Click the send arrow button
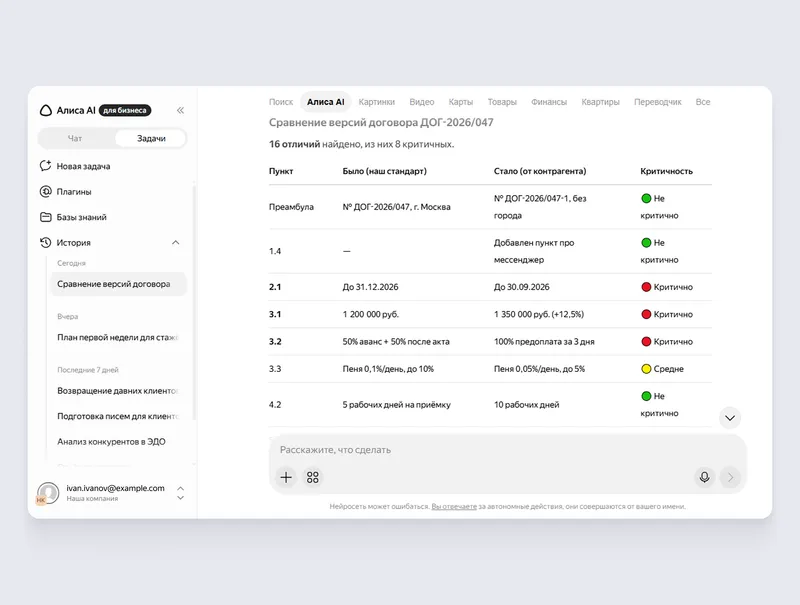 point(731,477)
